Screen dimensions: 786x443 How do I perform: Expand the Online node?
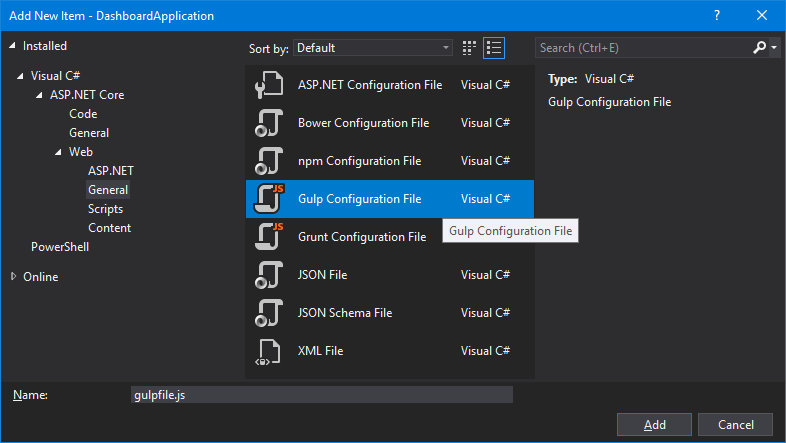click(x=14, y=276)
